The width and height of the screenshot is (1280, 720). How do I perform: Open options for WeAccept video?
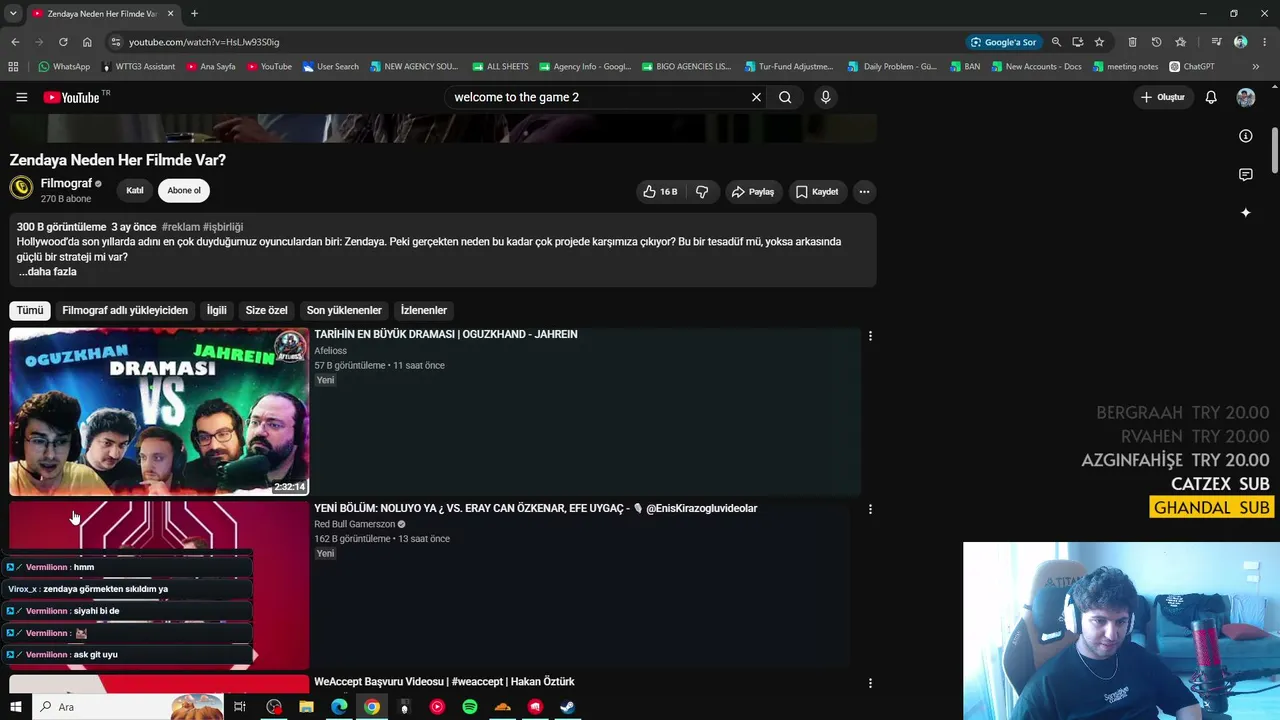(870, 683)
